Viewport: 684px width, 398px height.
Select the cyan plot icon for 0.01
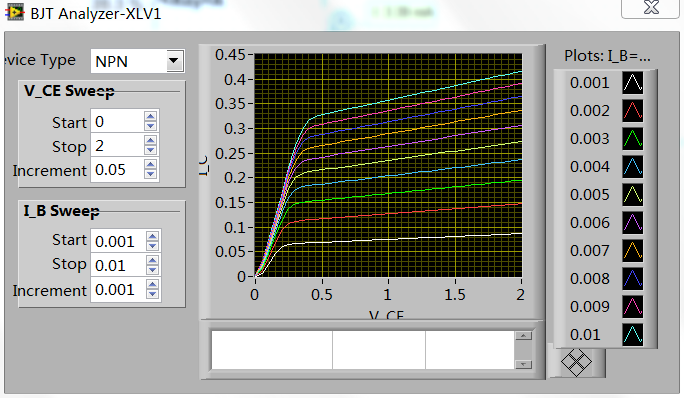tap(633, 335)
